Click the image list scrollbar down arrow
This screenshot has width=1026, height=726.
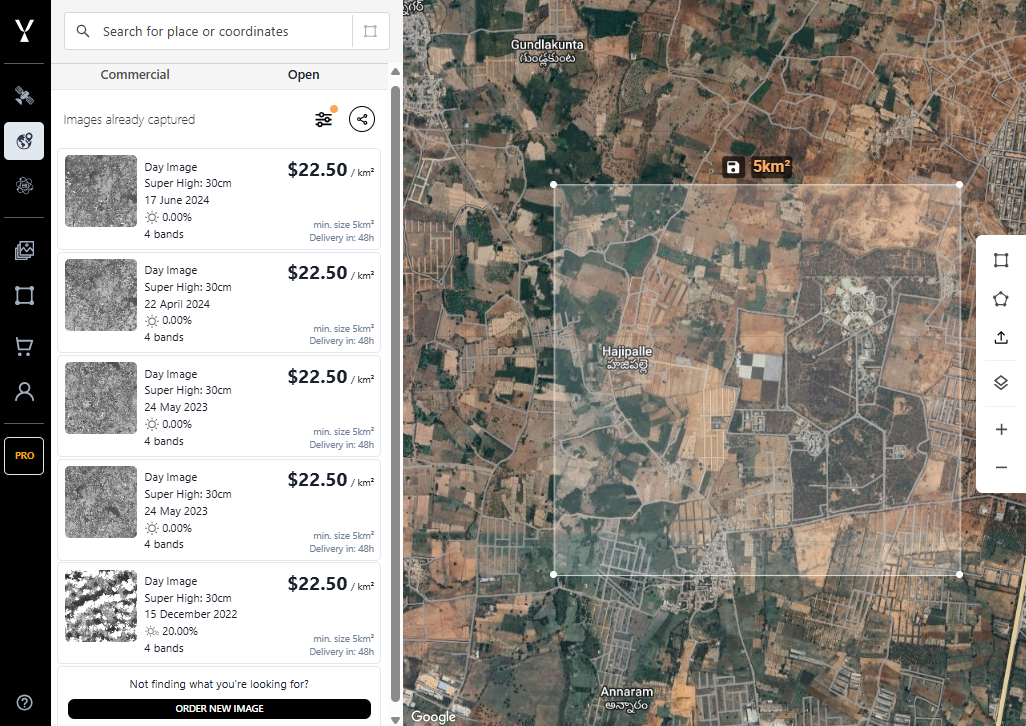click(x=395, y=718)
